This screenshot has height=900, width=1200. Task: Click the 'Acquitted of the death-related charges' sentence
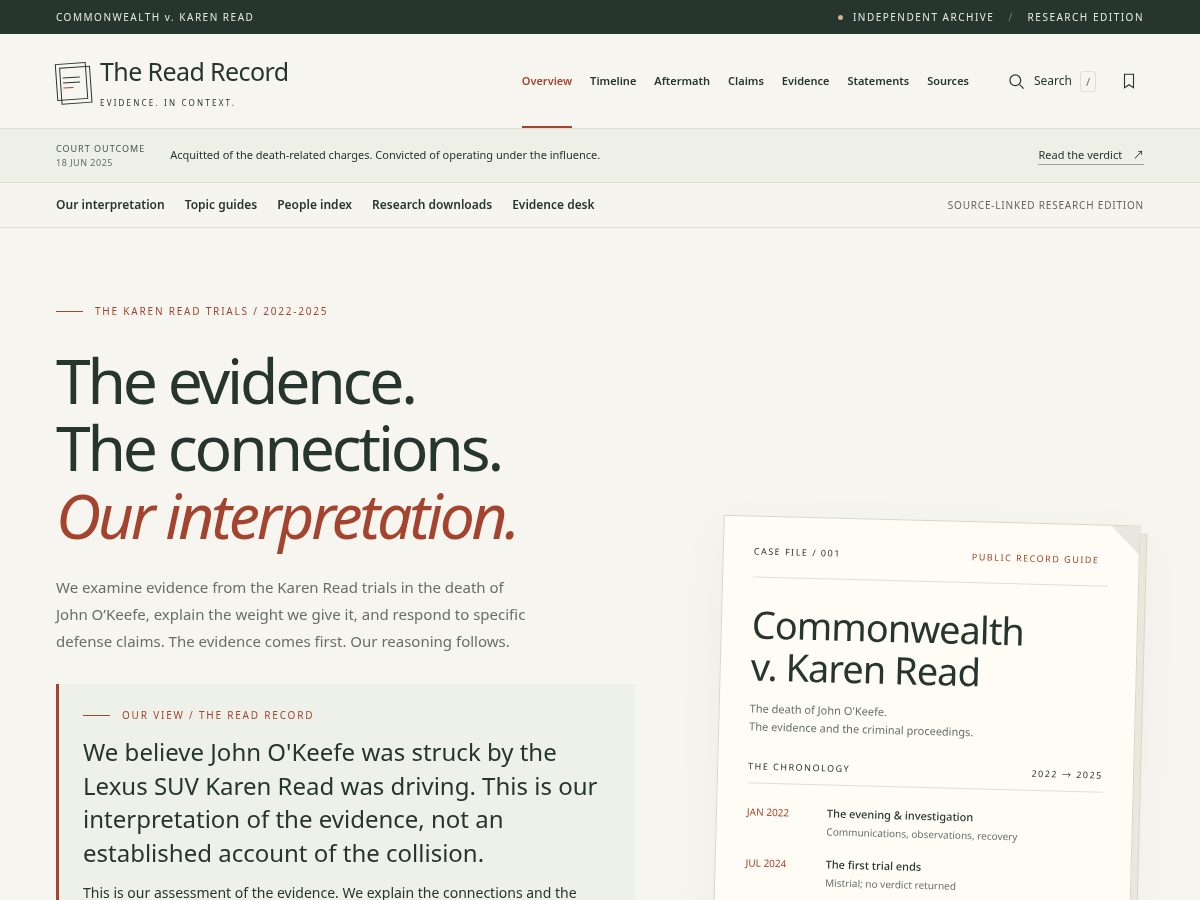pos(385,155)
